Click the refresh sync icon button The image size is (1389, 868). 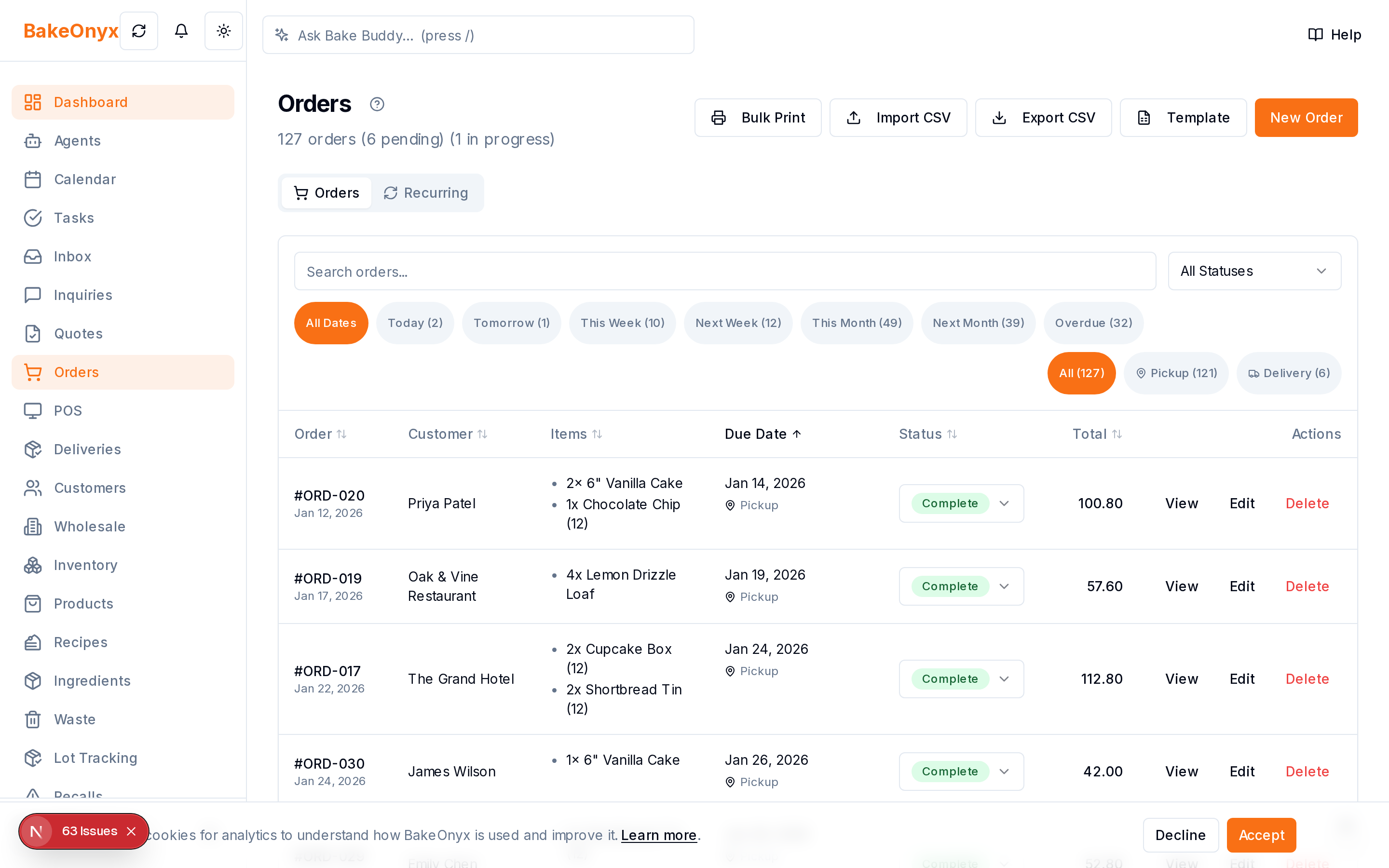139,31
